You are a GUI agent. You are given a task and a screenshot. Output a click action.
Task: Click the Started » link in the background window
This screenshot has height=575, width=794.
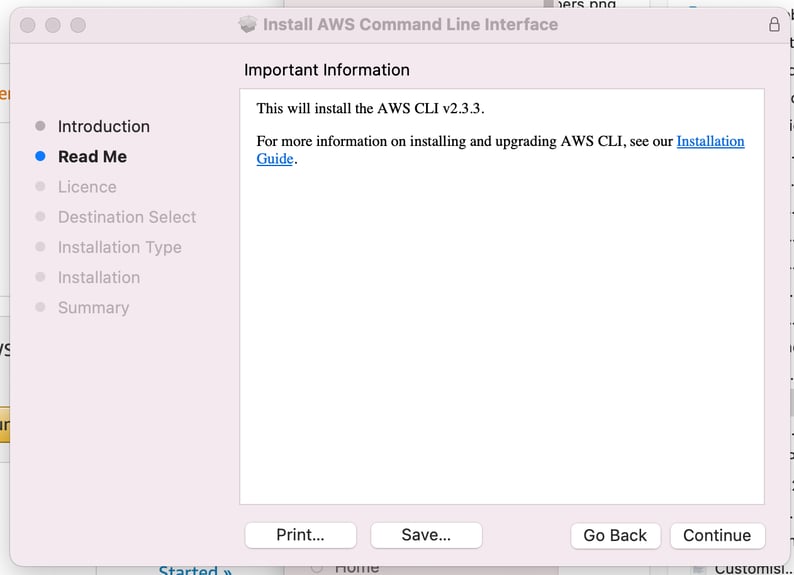pos(195,570)
